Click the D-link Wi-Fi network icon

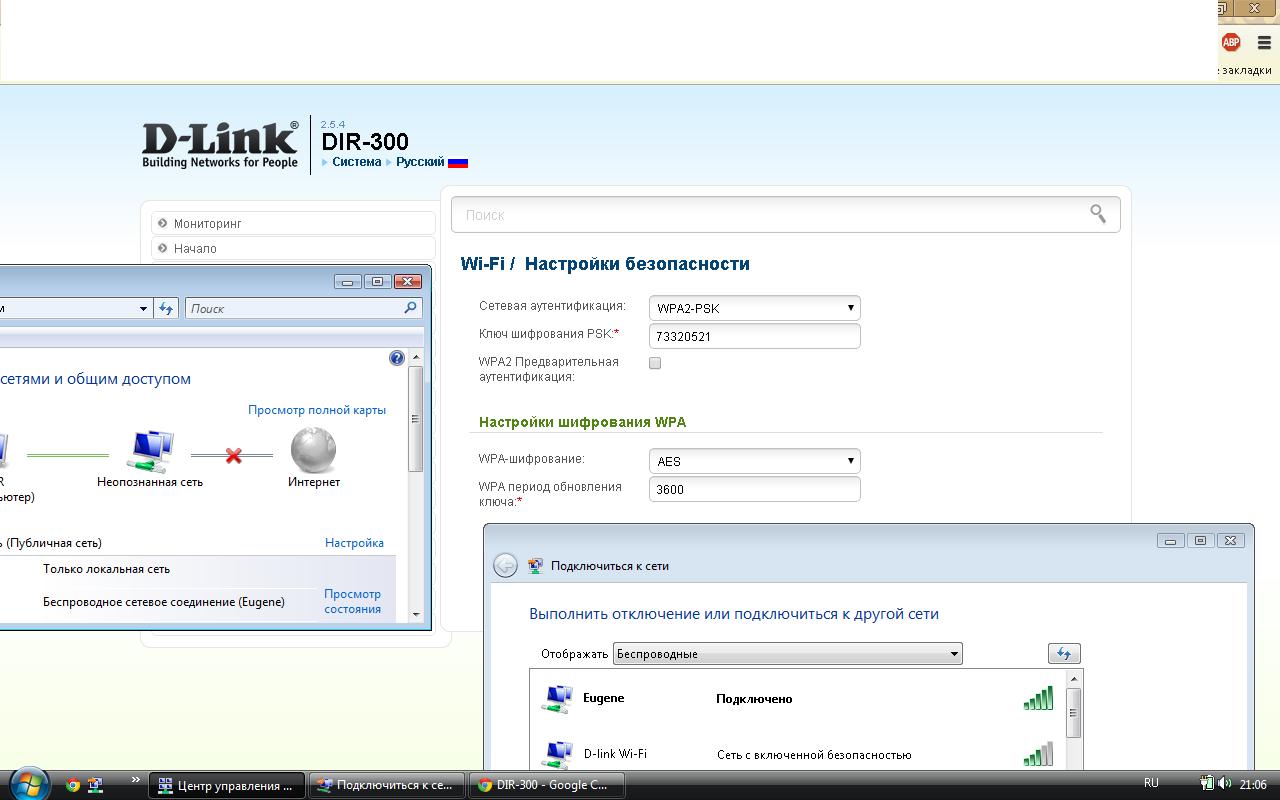coord(557,755)
